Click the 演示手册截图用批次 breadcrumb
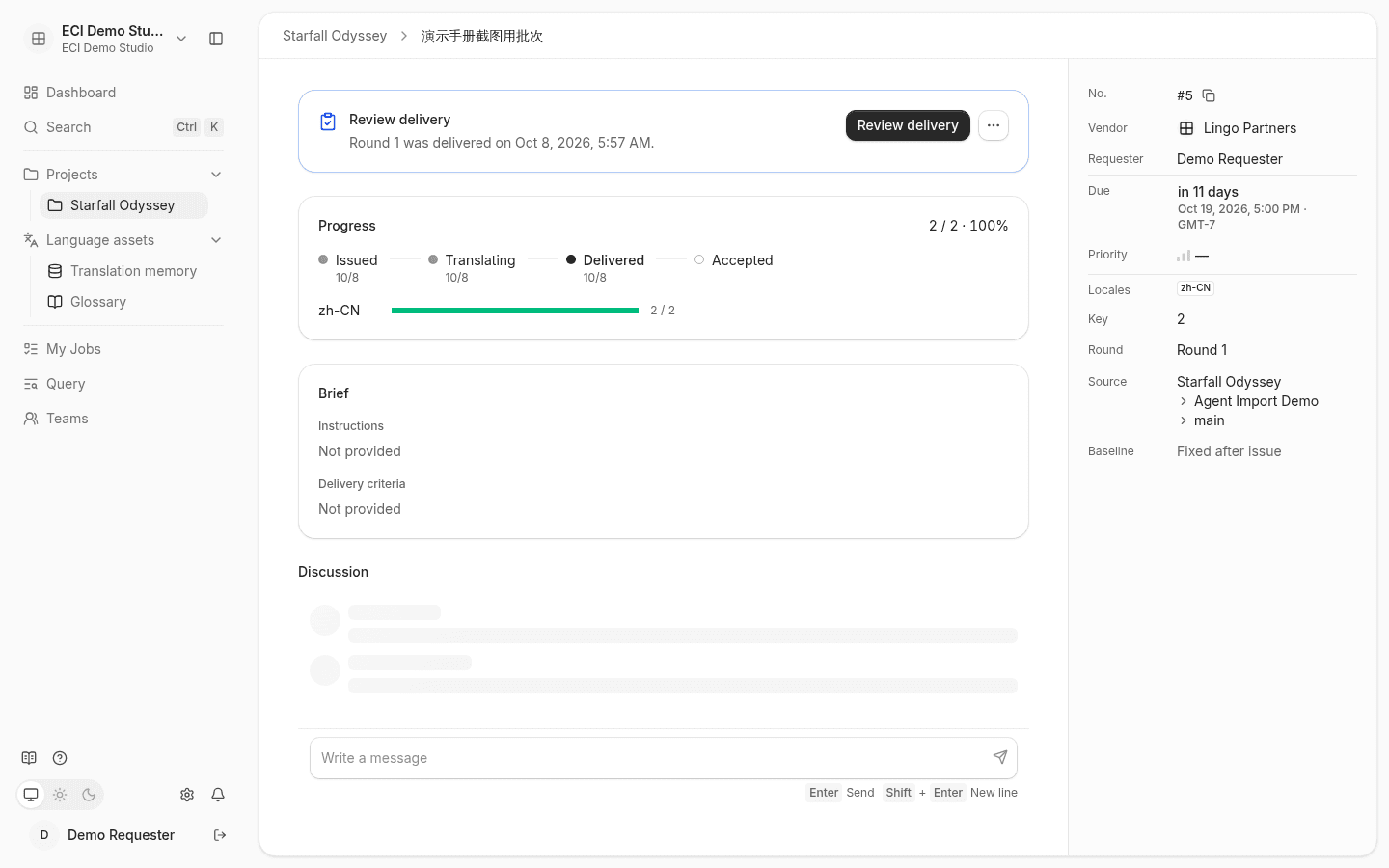Viewport: 1389px width, 868px height. [x=482, y=36]
